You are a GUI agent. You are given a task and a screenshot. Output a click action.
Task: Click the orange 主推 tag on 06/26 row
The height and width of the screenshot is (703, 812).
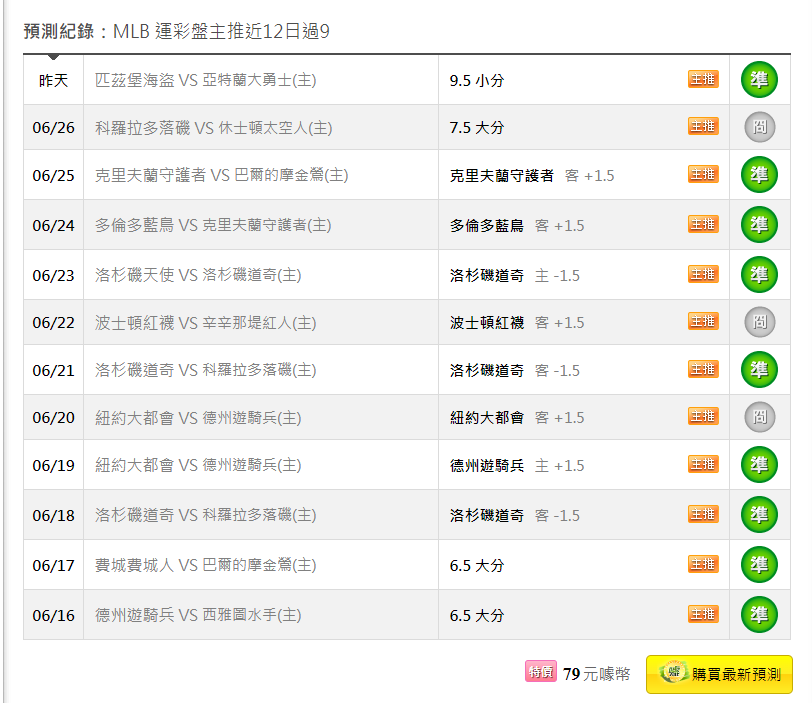click(x=703, y=126)
